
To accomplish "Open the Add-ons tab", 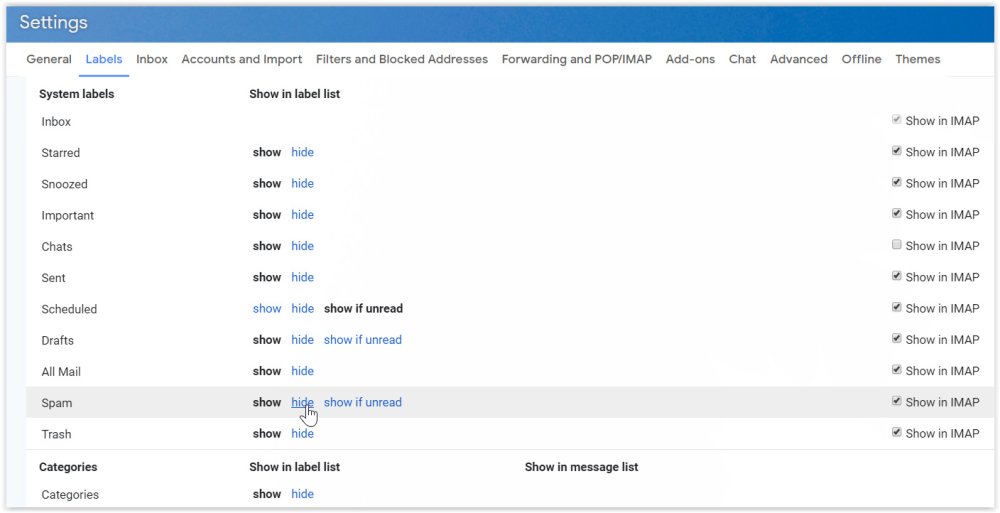I will [690, 59].
